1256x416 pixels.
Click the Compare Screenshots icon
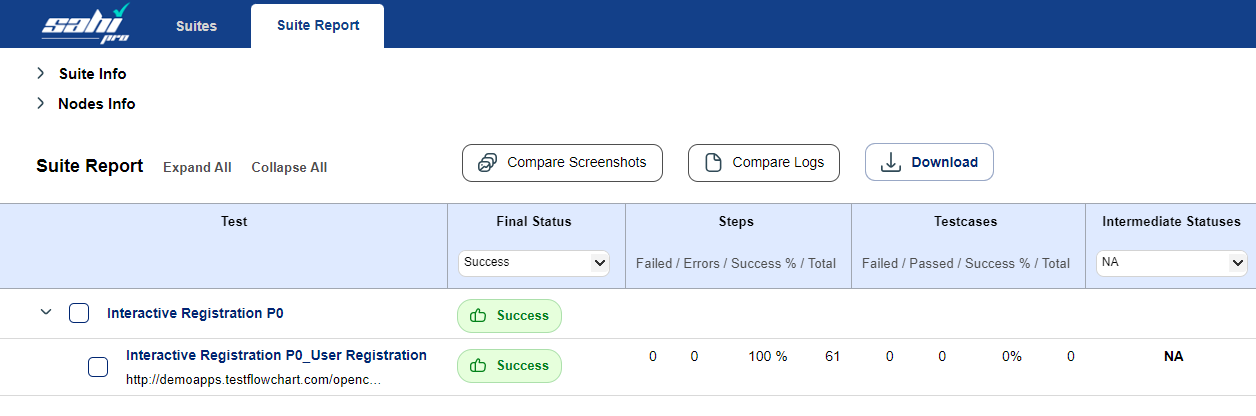click(487, 163)
